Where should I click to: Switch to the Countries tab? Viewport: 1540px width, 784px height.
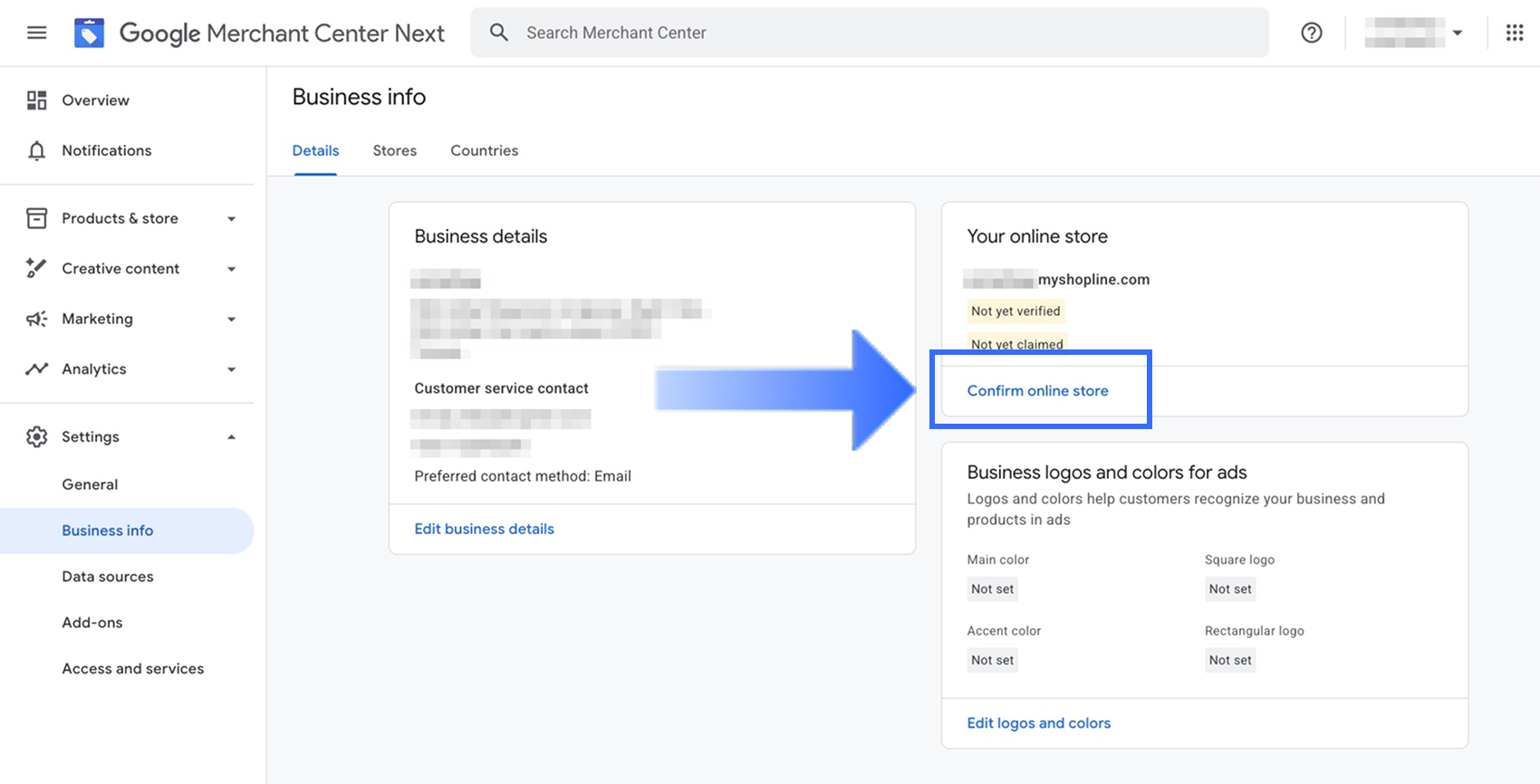pyautogui.click(x=484, y=150)
